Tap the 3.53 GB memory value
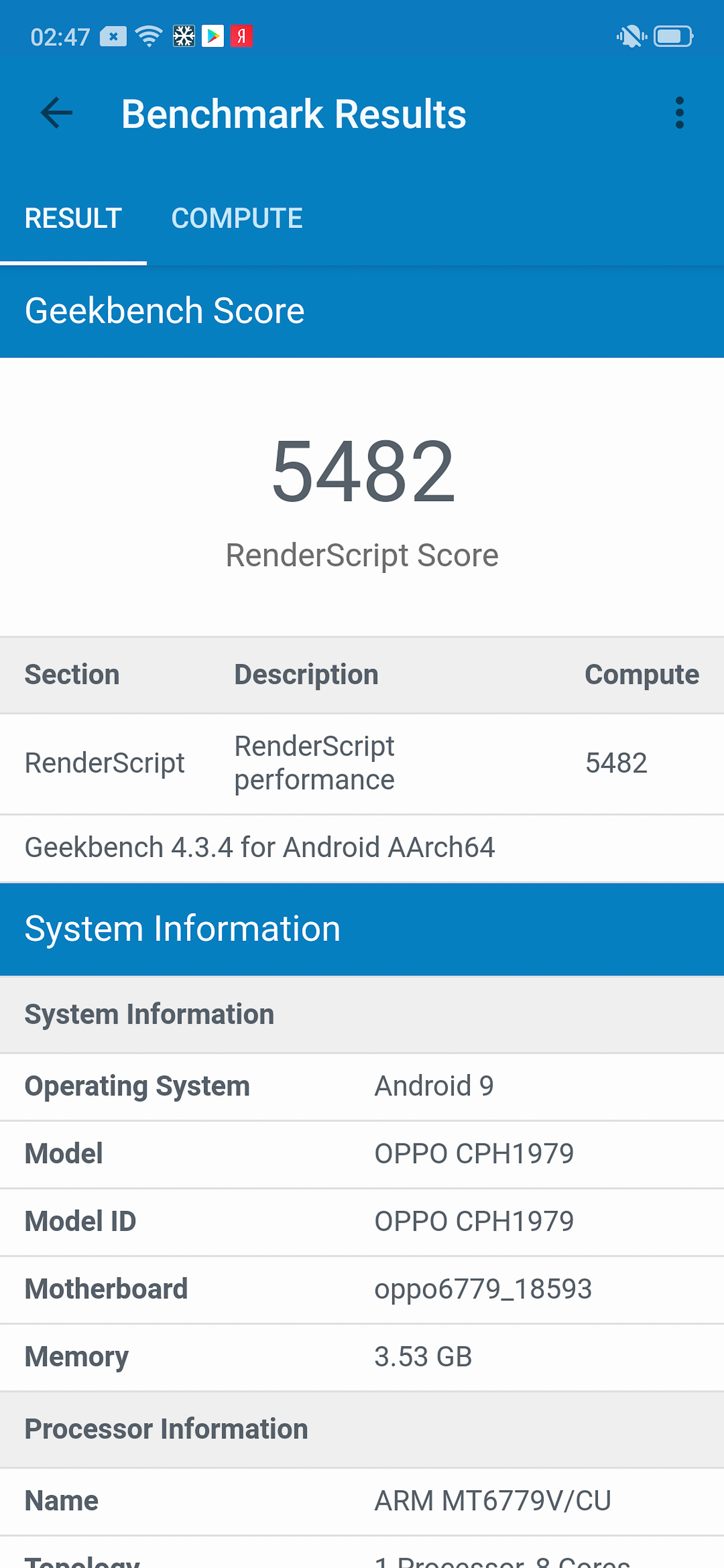Image resolution: width=724 pixels, height=1568 pixels. [x=424, y=1357]
